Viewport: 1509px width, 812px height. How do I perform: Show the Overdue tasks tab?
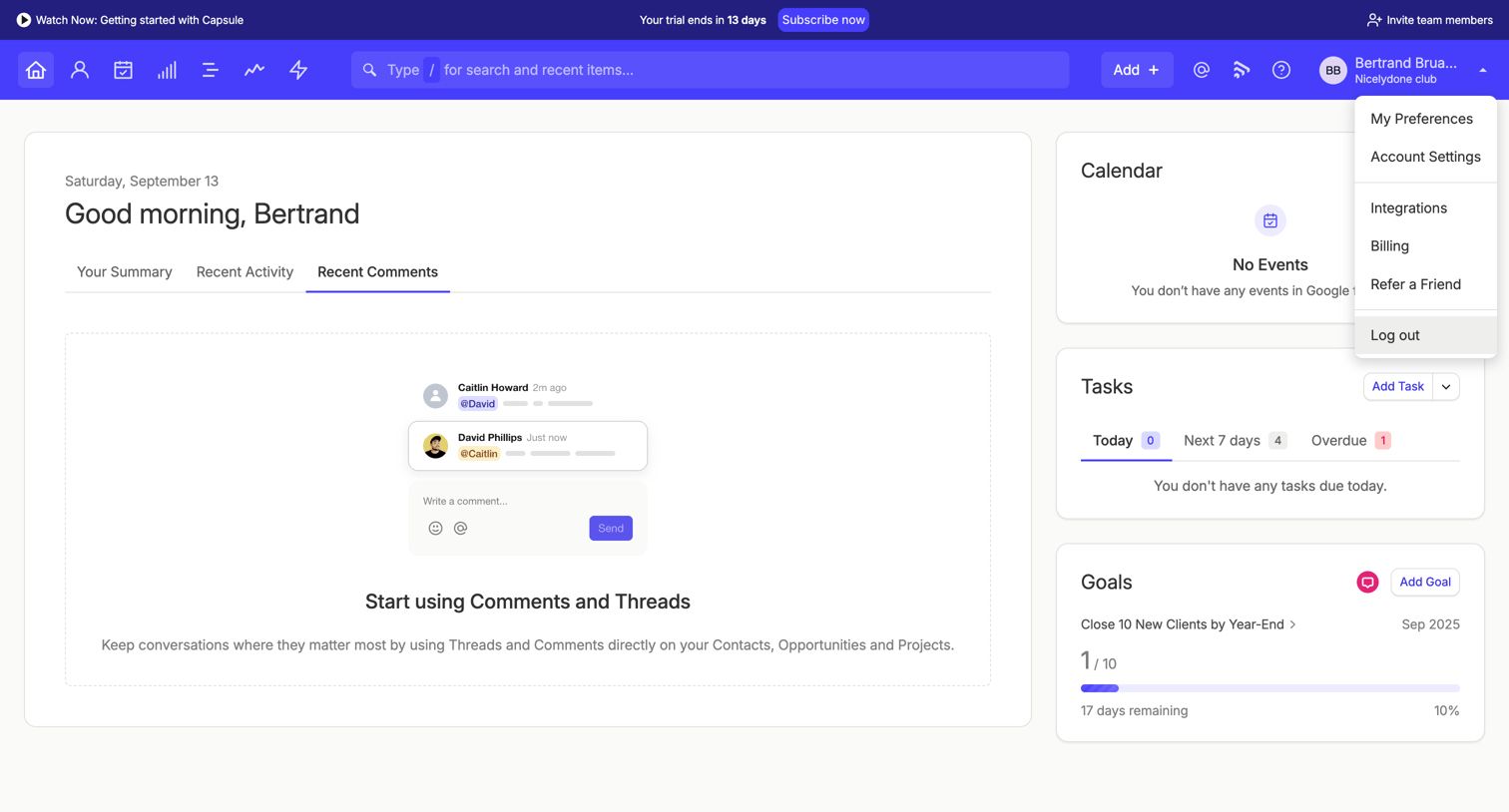[x=1350, y=441]
